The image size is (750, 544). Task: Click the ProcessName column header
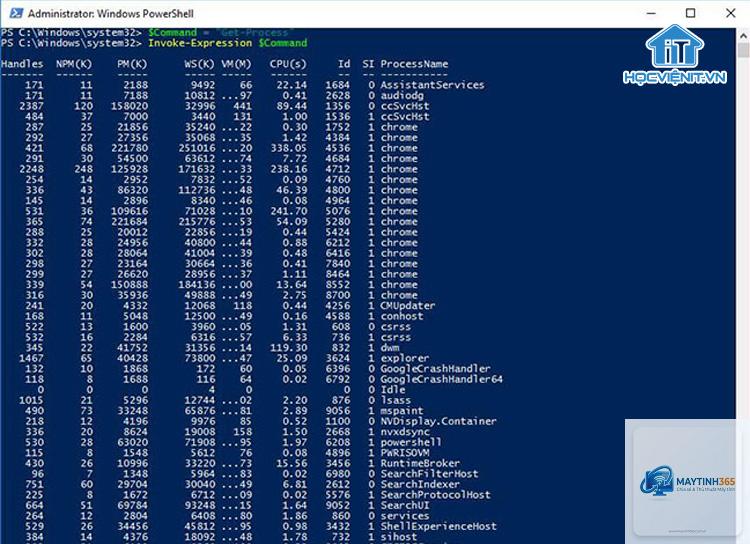click(x=414, y=64)
